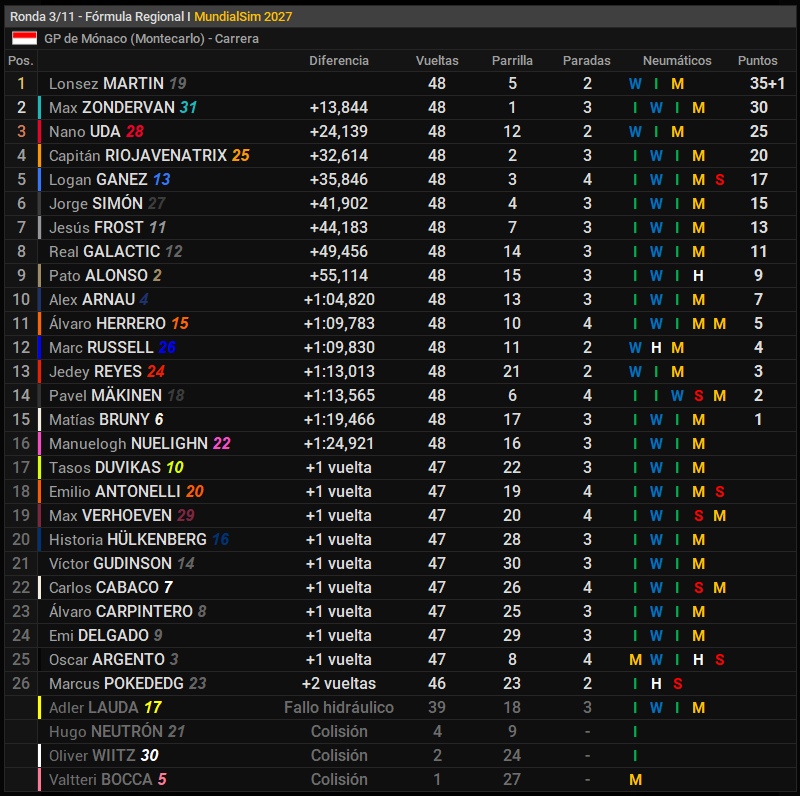Select retired driver Oliver WIITZ 30
This screenshot has height=796, width=800.
(x=104, y=755)
